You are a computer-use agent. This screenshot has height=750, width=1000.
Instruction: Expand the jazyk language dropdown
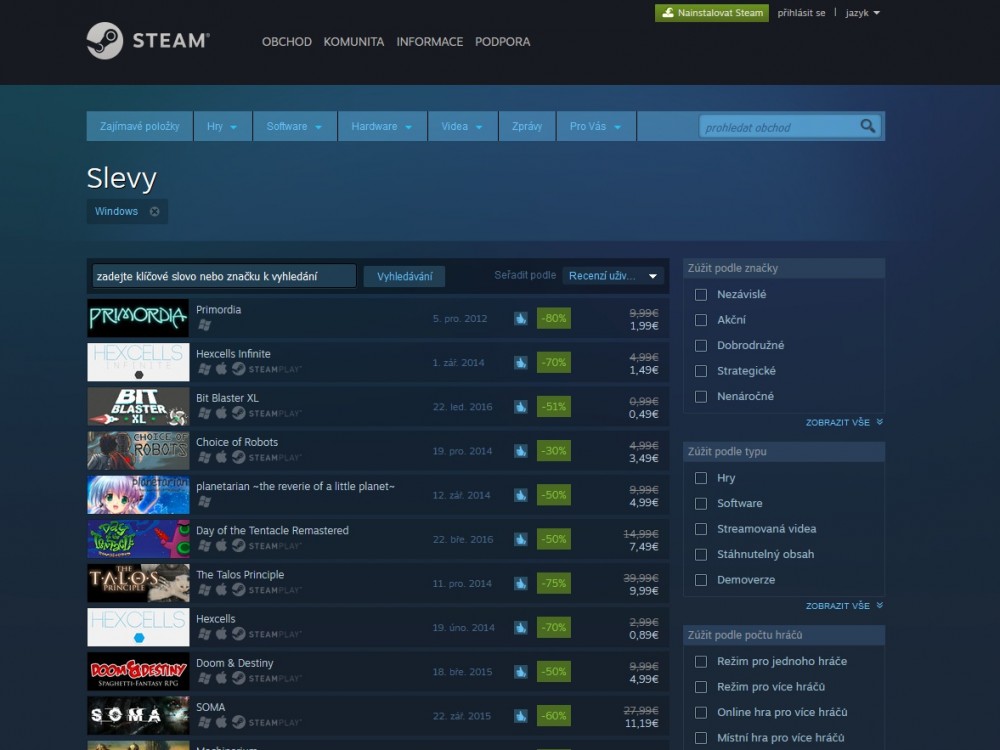(862, 13)
